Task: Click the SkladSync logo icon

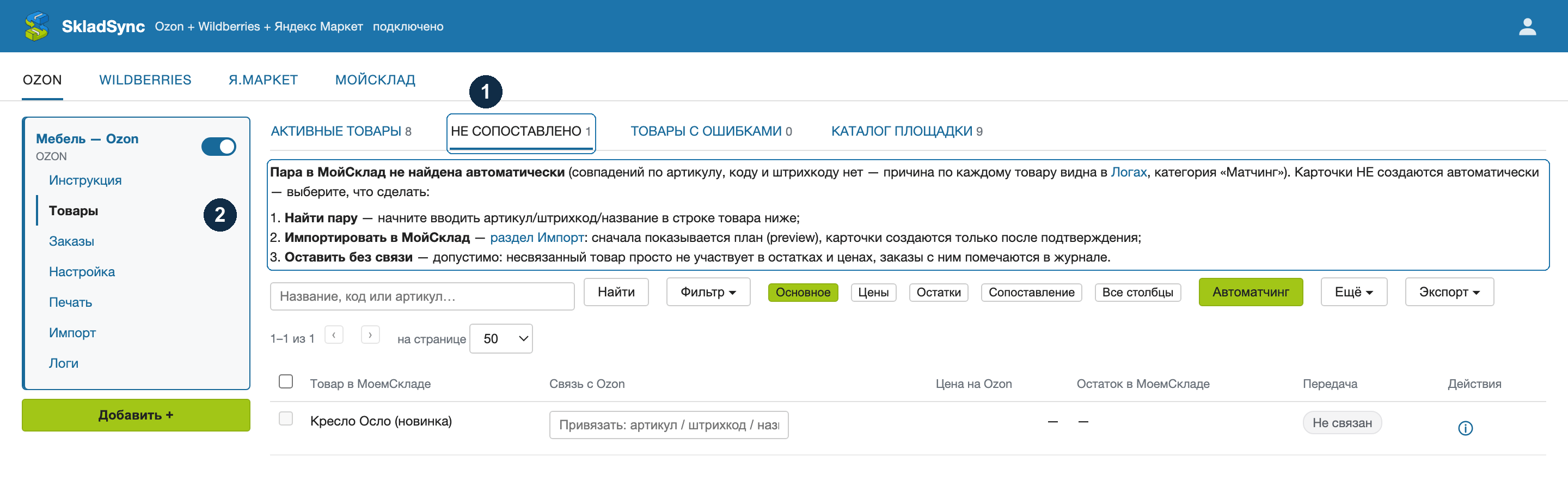Action: [36, 26]
